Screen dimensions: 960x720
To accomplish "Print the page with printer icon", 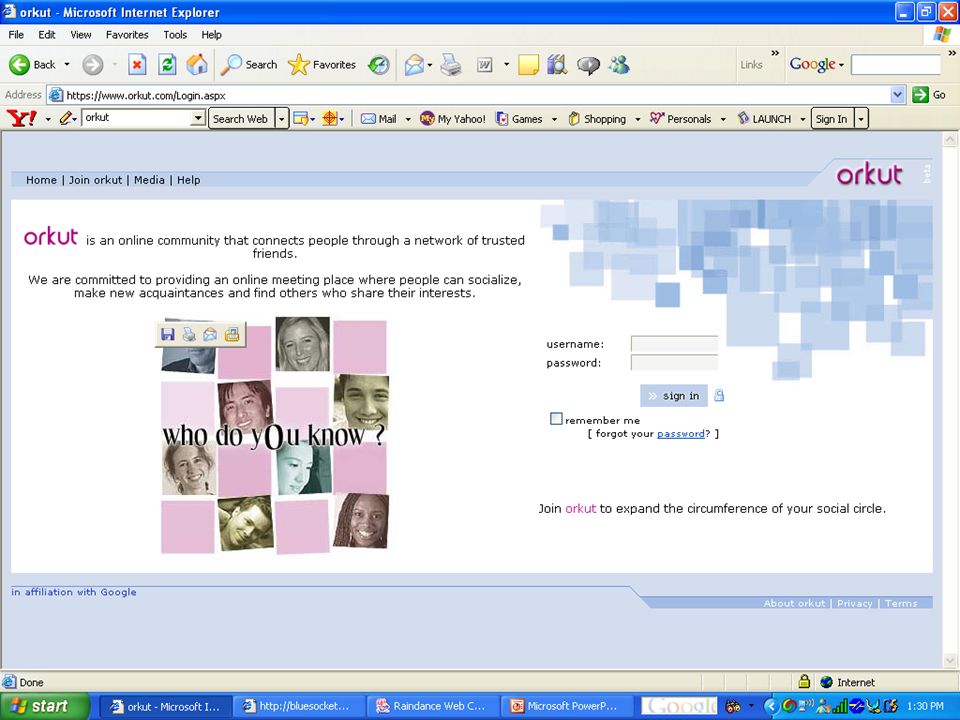I will click(451, 64).
